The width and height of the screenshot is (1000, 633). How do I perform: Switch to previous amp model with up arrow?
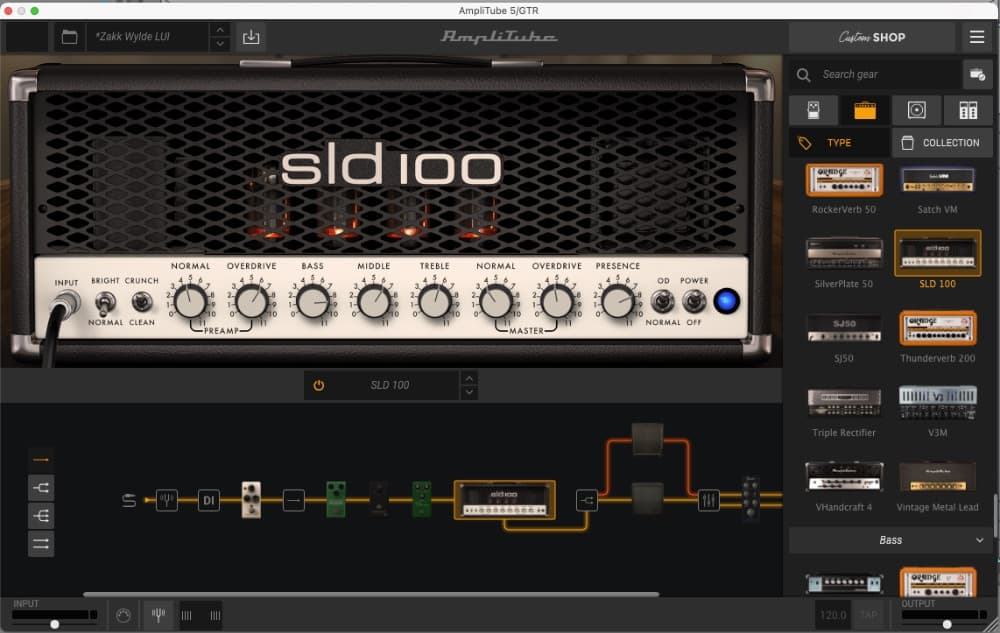(x=469, y=378)
